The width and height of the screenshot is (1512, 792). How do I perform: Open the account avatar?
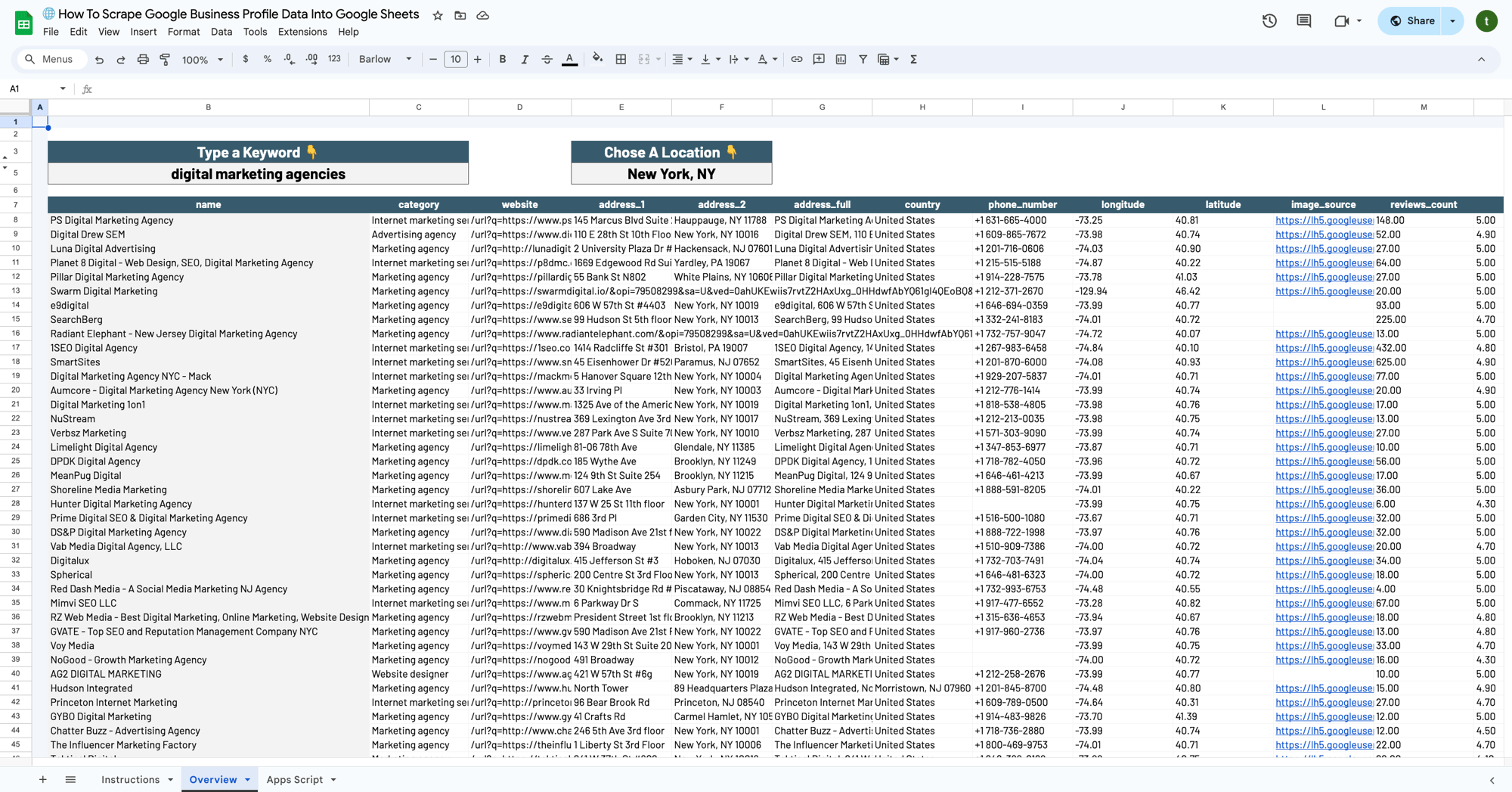(x=1486, y=21)
